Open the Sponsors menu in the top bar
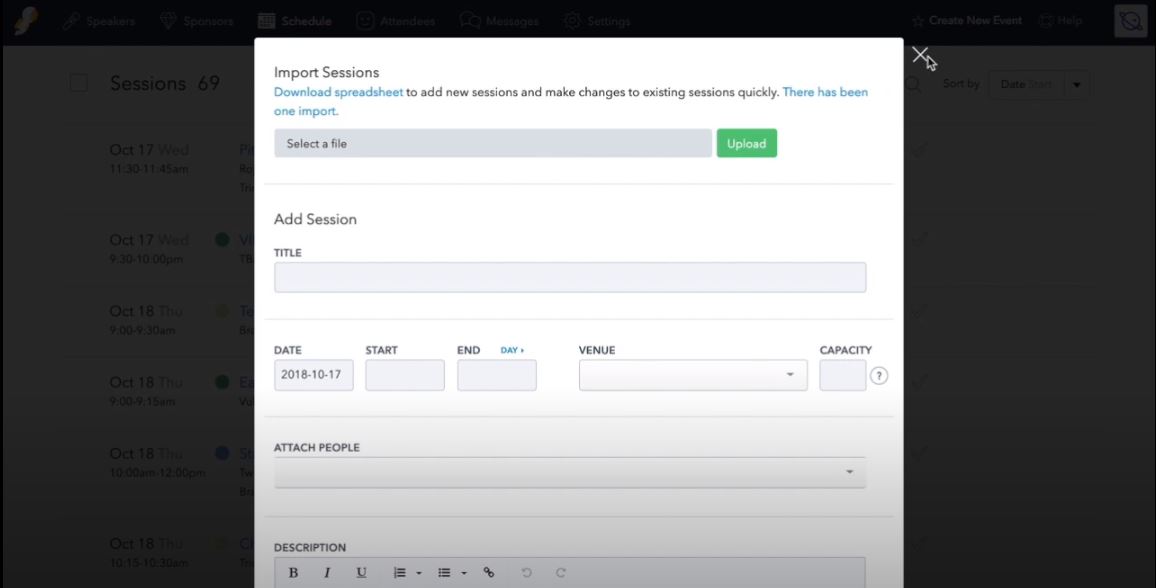Image resolution: width=1156 pixels, height=588 pixels. click(197, 21)
